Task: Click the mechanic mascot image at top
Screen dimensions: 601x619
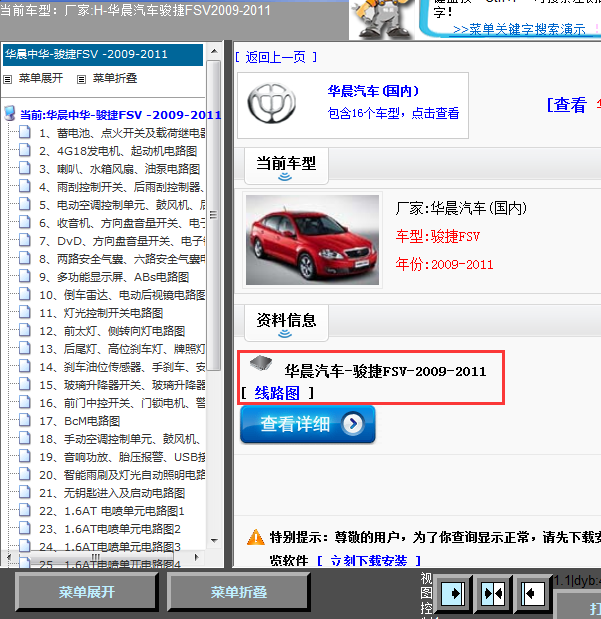Action: 381,19
